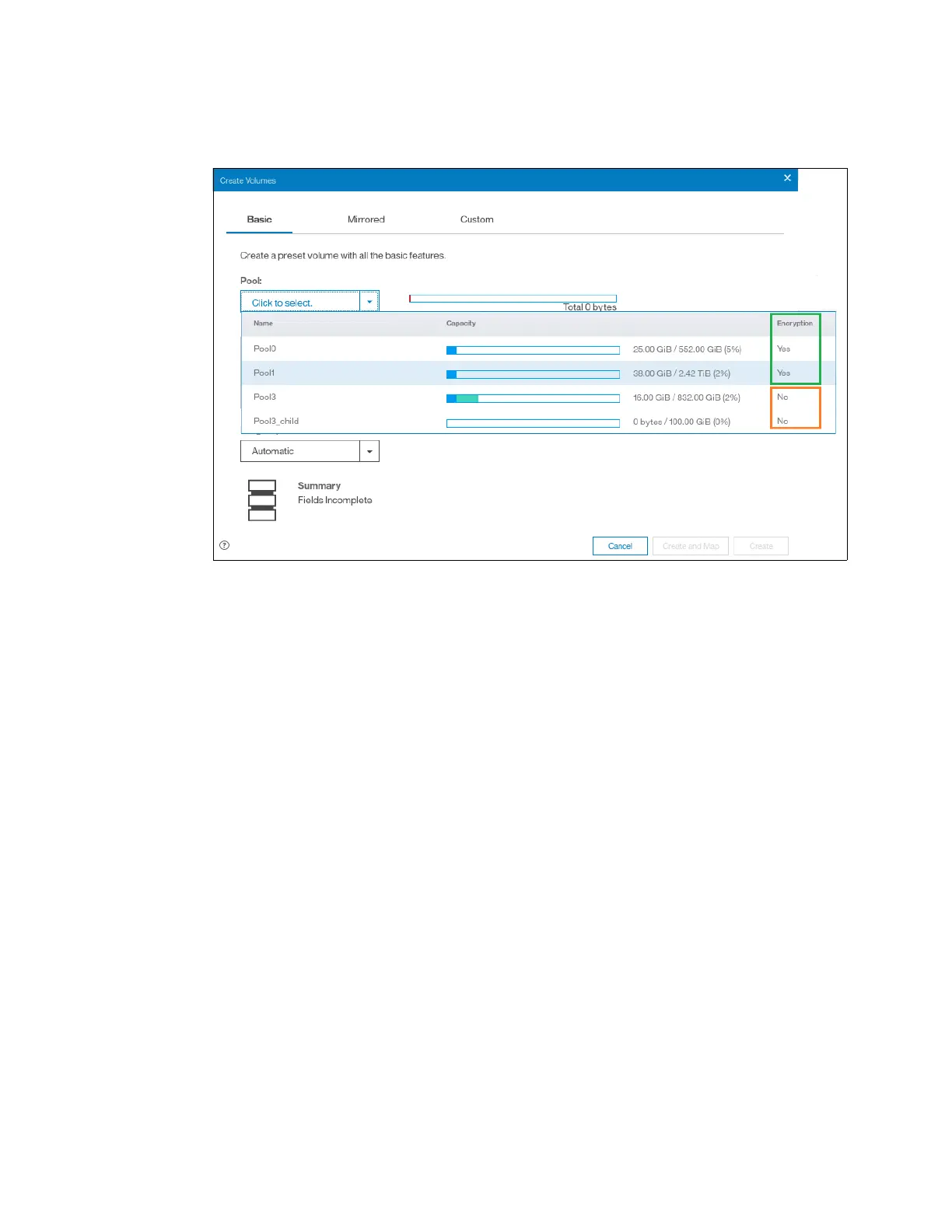Screen dimensions: 952x1232
Task: Click the Total 0 bytes capacity bar
Action: click(x=513, y=299)
